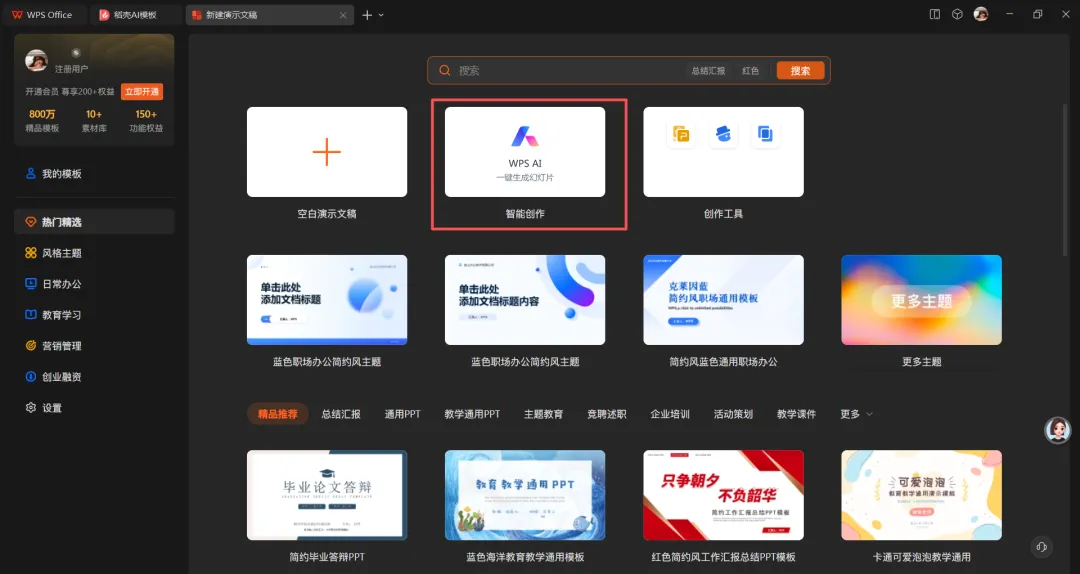
Task: Select the 总结汇报 category tab
Action: pos(341,414)
